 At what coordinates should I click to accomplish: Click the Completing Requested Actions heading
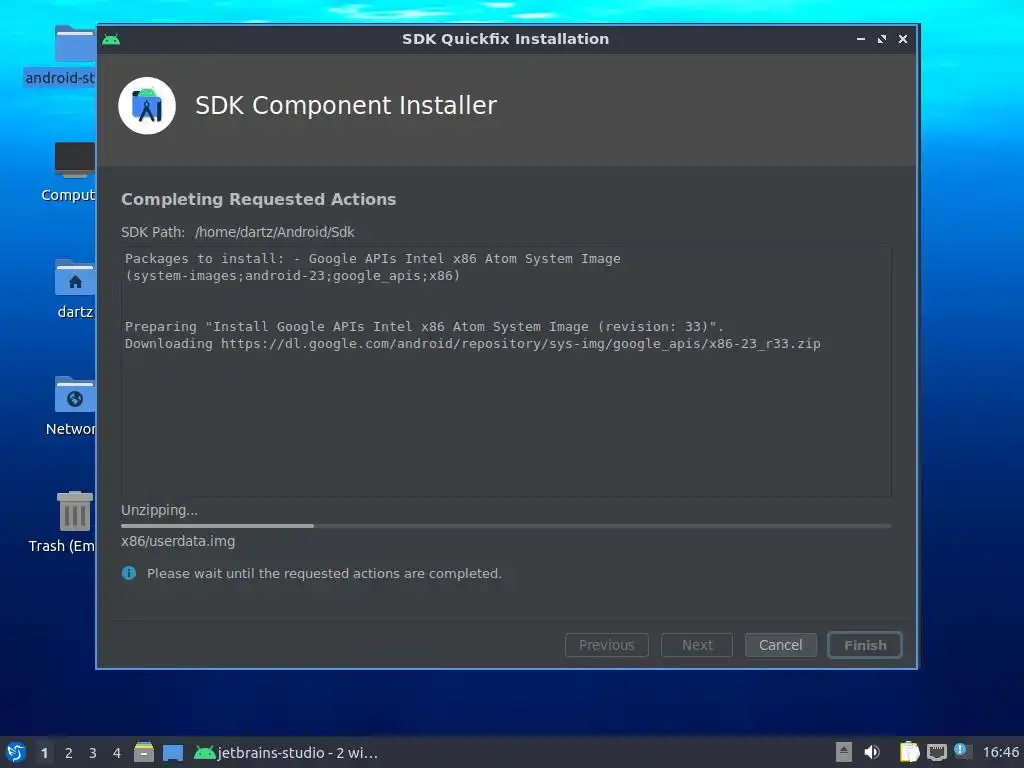point(259,199)
